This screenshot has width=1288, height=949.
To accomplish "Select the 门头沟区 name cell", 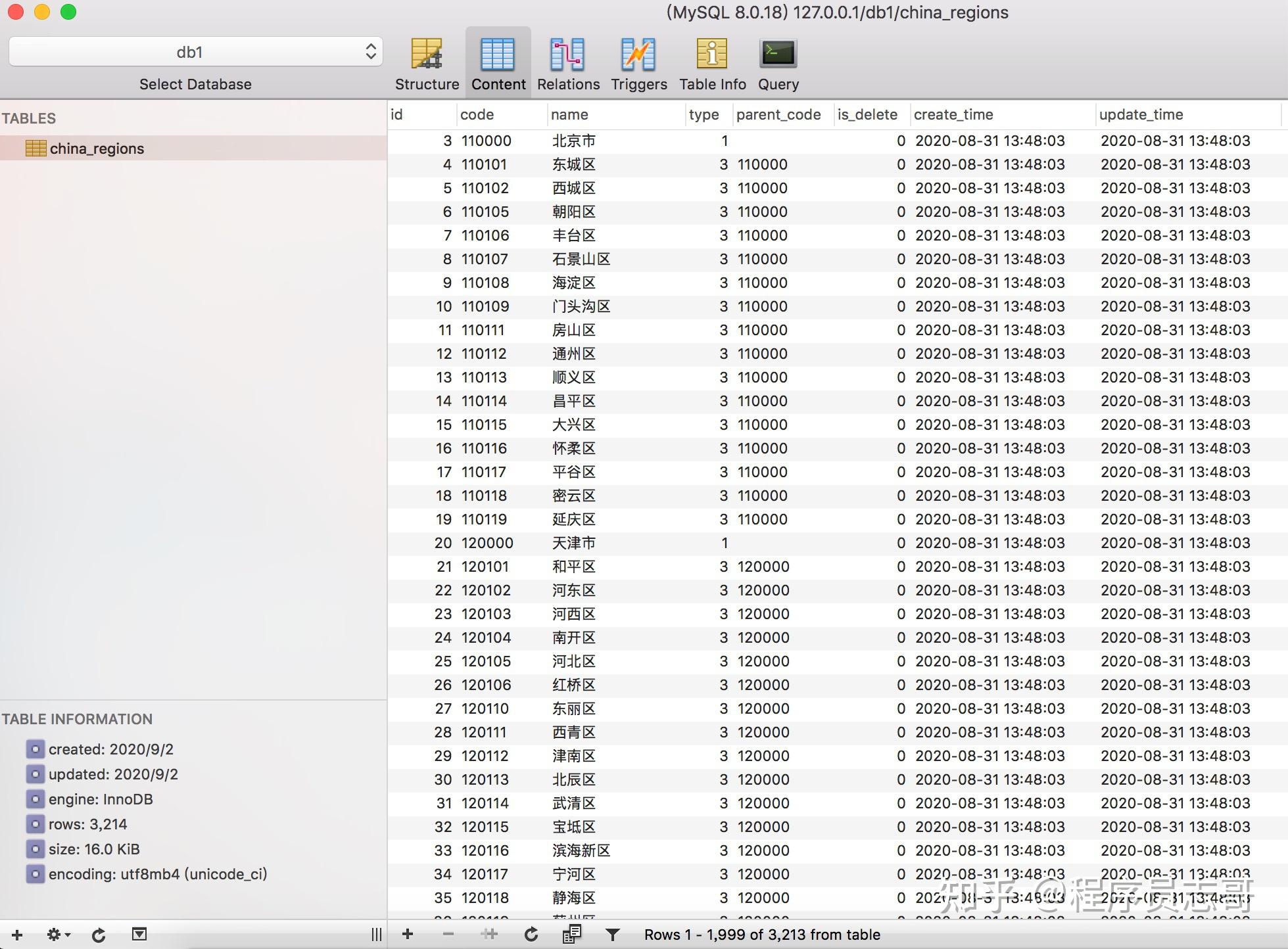I will click(581, 306).
